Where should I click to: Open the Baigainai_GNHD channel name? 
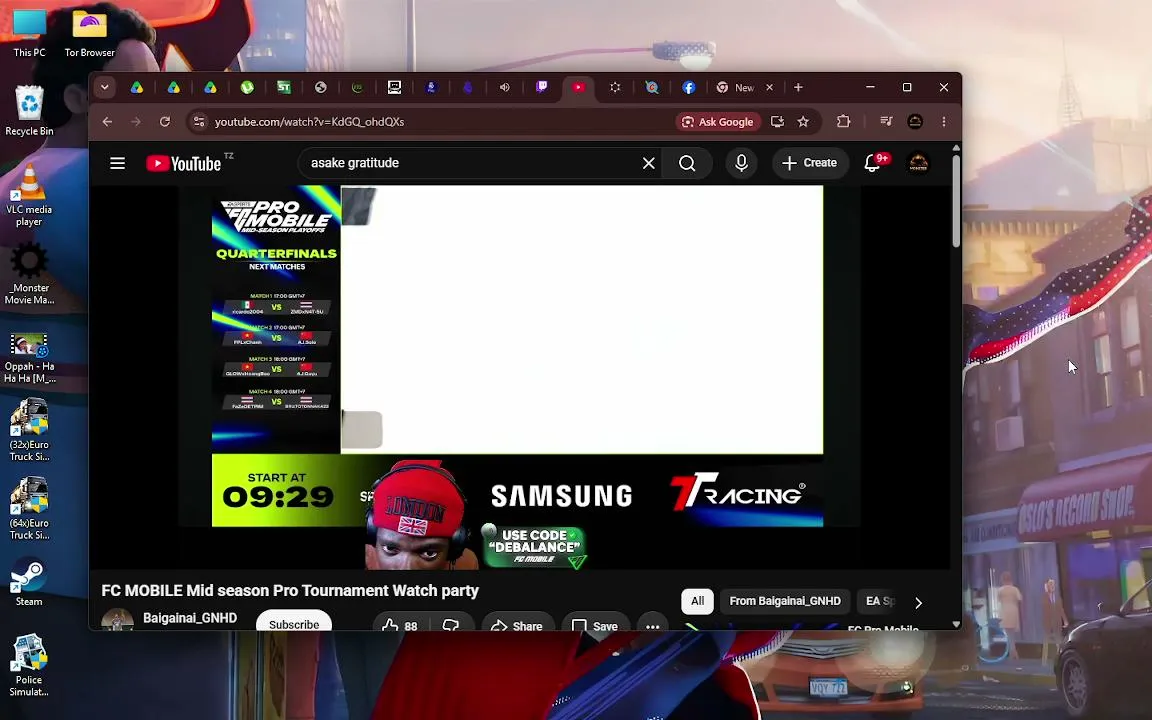[190, 618]
